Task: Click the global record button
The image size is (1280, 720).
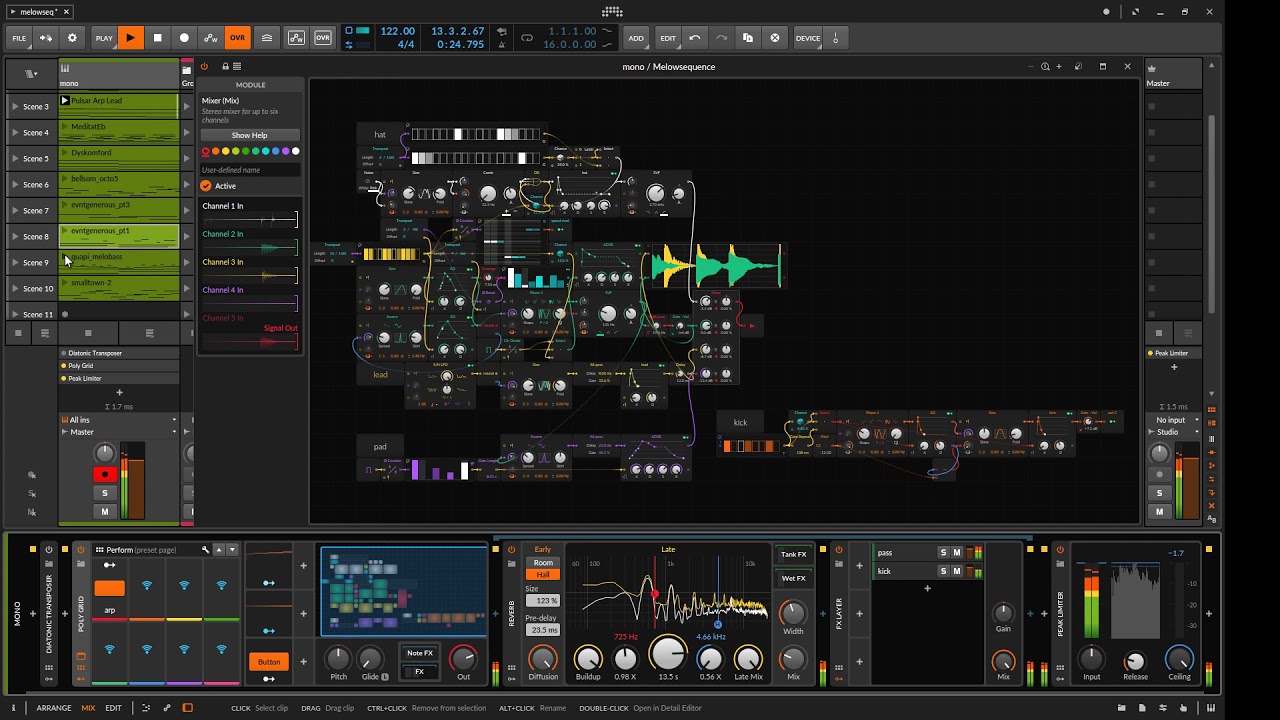Action: click(184, 38)
